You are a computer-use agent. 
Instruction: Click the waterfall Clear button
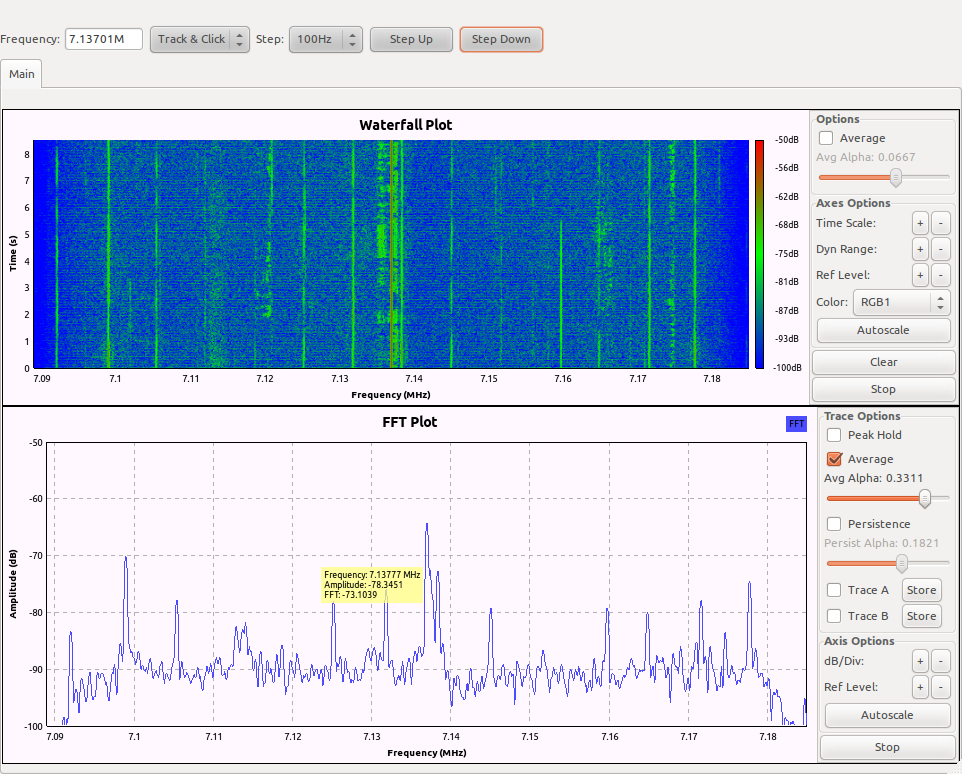(883, 362)
